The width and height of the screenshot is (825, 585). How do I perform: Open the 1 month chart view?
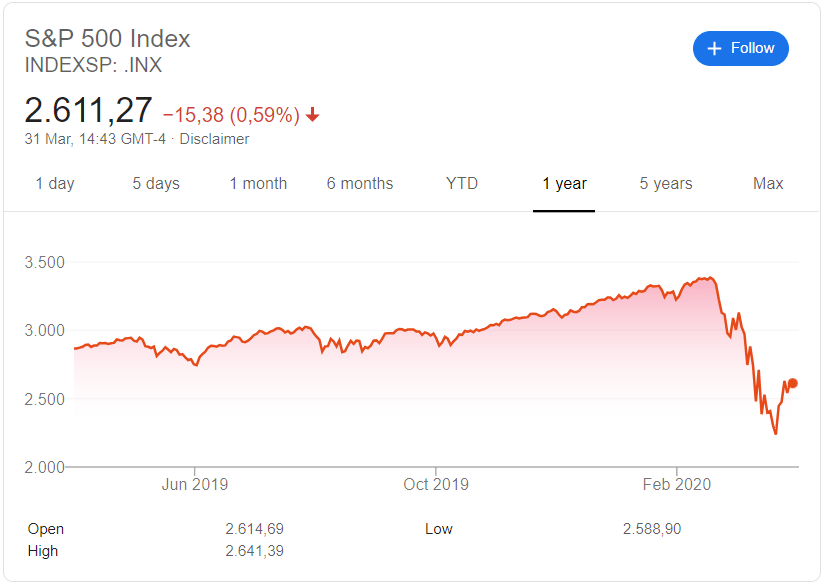coord(258,183)
